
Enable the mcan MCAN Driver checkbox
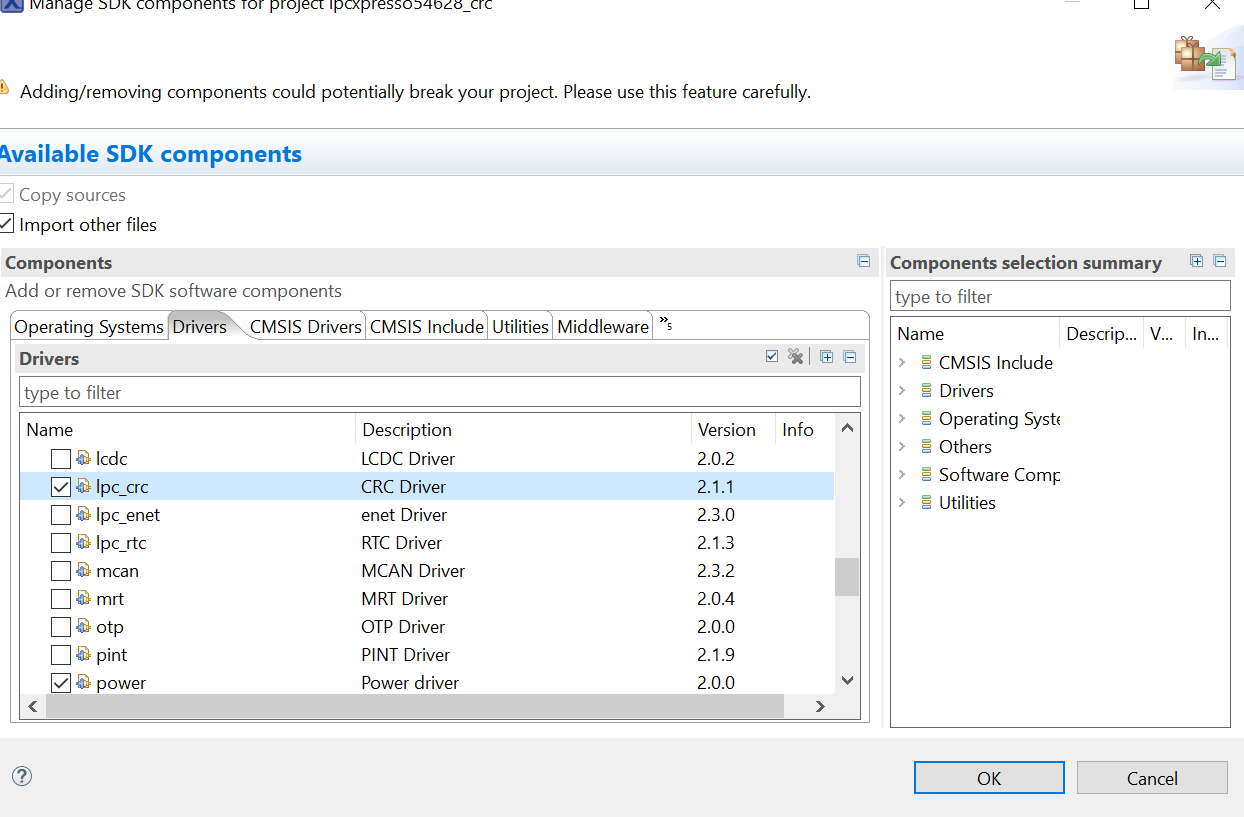(61, 570)
